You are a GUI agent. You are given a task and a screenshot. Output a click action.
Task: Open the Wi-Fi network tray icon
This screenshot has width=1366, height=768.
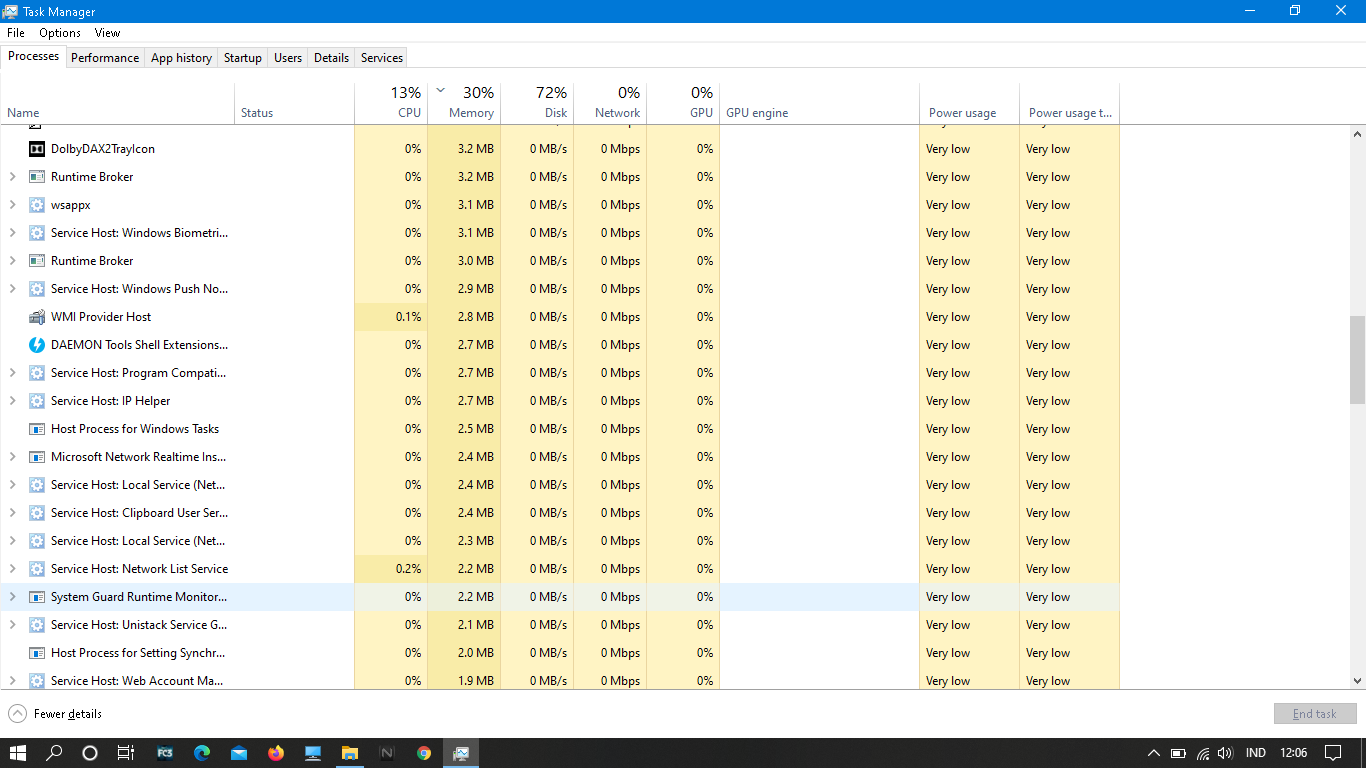1203,753
